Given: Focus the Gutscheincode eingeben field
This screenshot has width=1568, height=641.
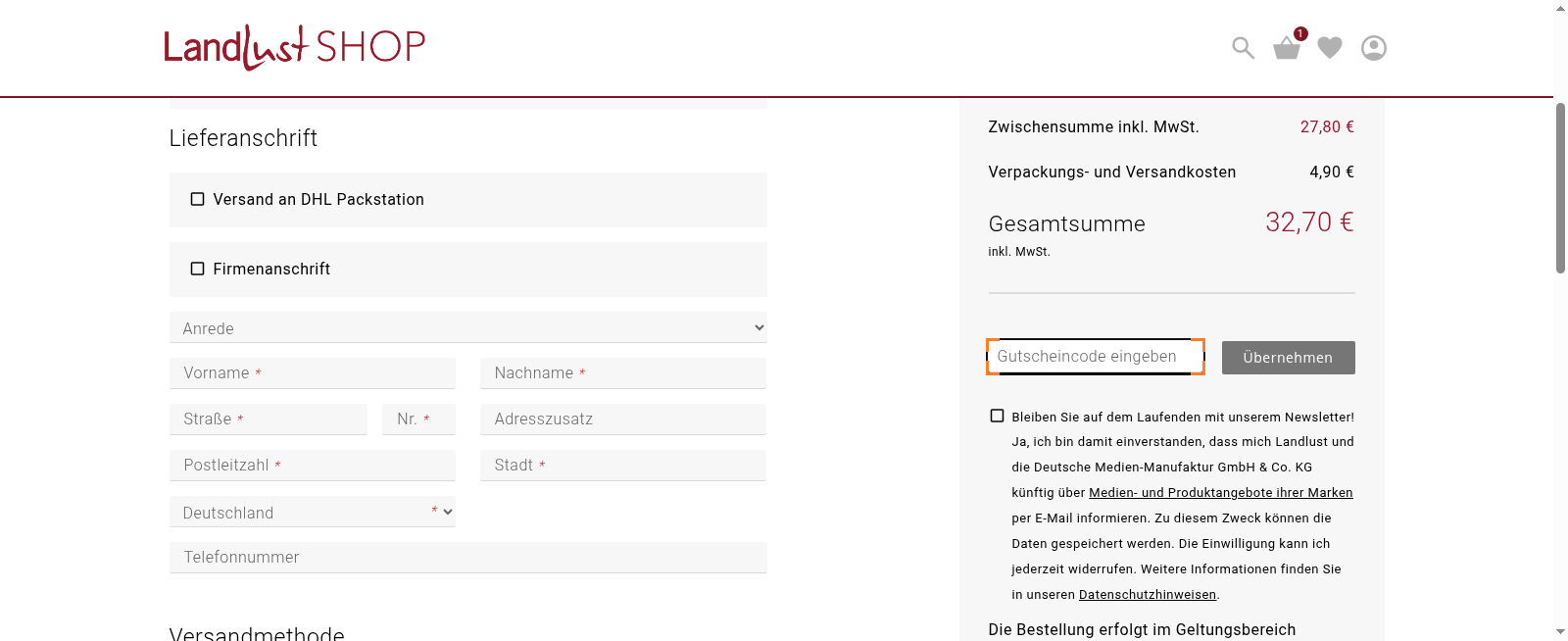Looking at the screenshot, I should [1095, 357].
